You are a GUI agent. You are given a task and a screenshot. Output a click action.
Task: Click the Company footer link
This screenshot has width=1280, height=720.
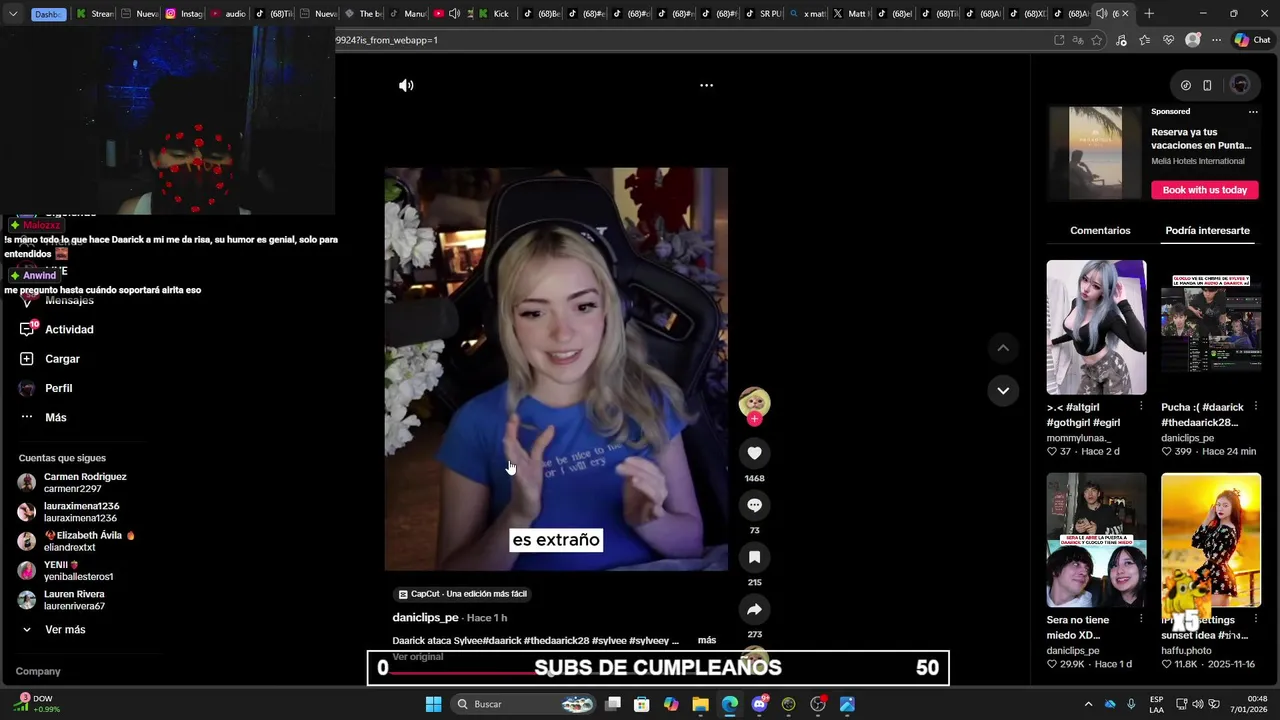coord(38,671)
